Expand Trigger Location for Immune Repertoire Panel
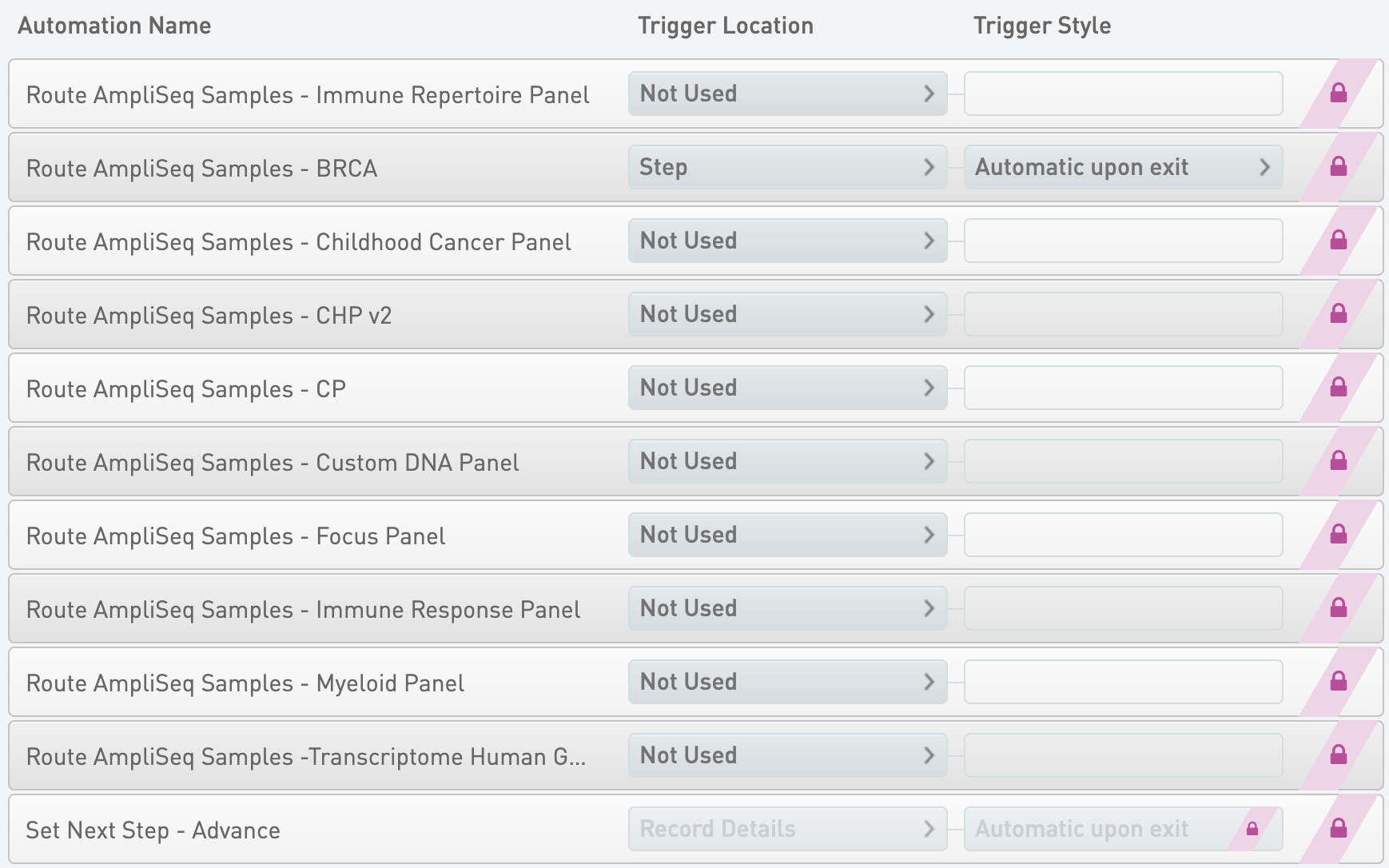 pos(787,94)
